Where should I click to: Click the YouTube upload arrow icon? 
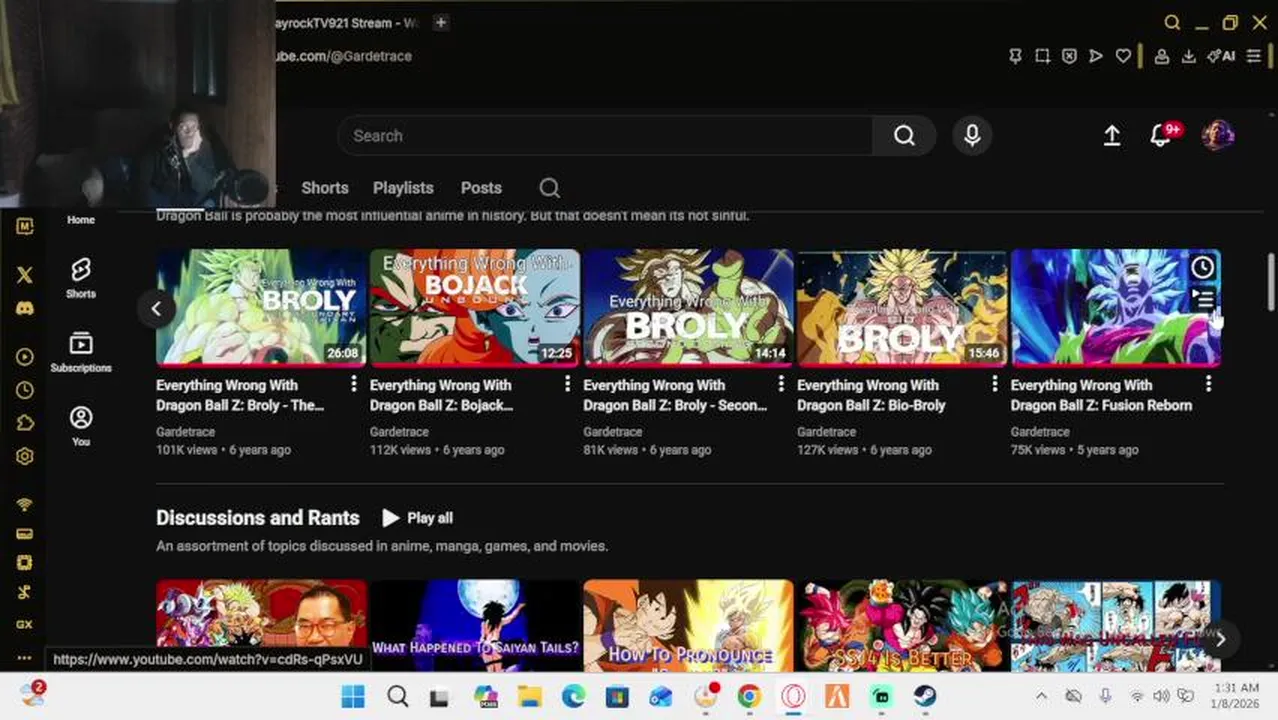1112,136
